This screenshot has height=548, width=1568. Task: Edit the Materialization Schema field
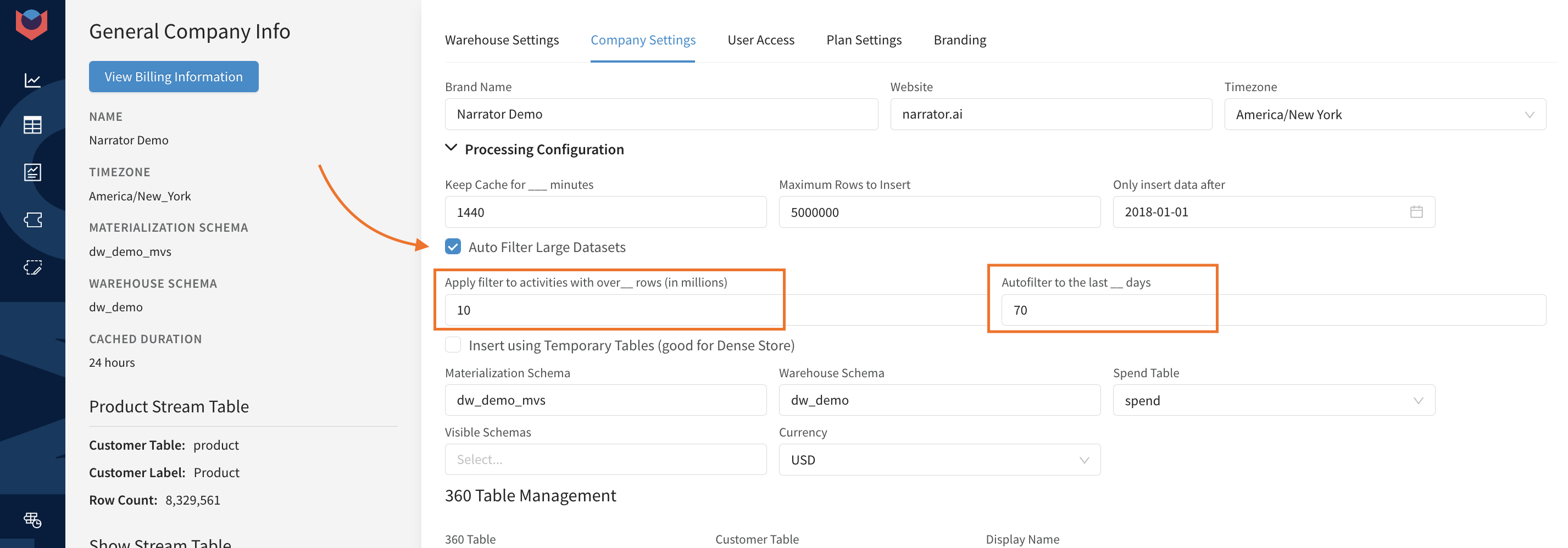pos(605,400)
